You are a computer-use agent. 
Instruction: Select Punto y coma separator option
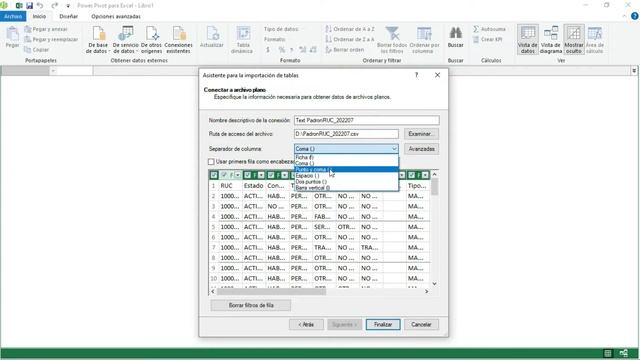[x=346, y=169]
